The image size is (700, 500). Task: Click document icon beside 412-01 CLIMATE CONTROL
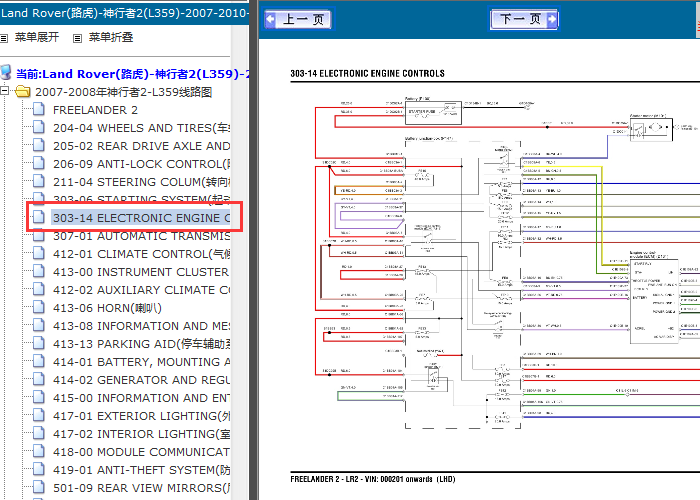tap(39, 253)
